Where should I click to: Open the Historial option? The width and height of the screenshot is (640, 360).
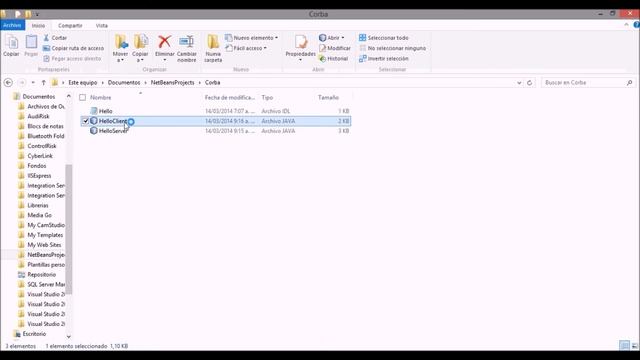333,58
